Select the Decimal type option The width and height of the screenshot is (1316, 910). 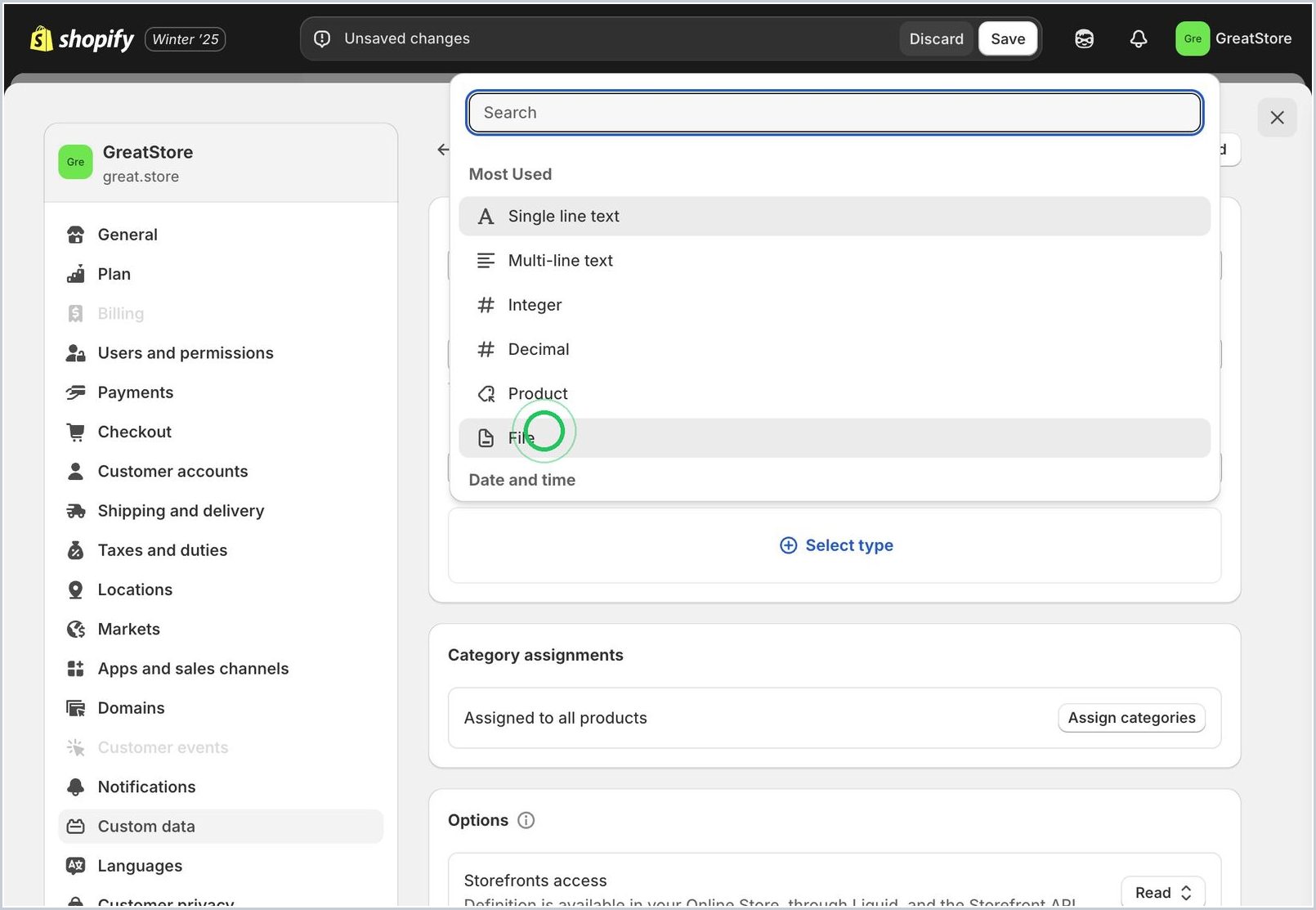835,349
